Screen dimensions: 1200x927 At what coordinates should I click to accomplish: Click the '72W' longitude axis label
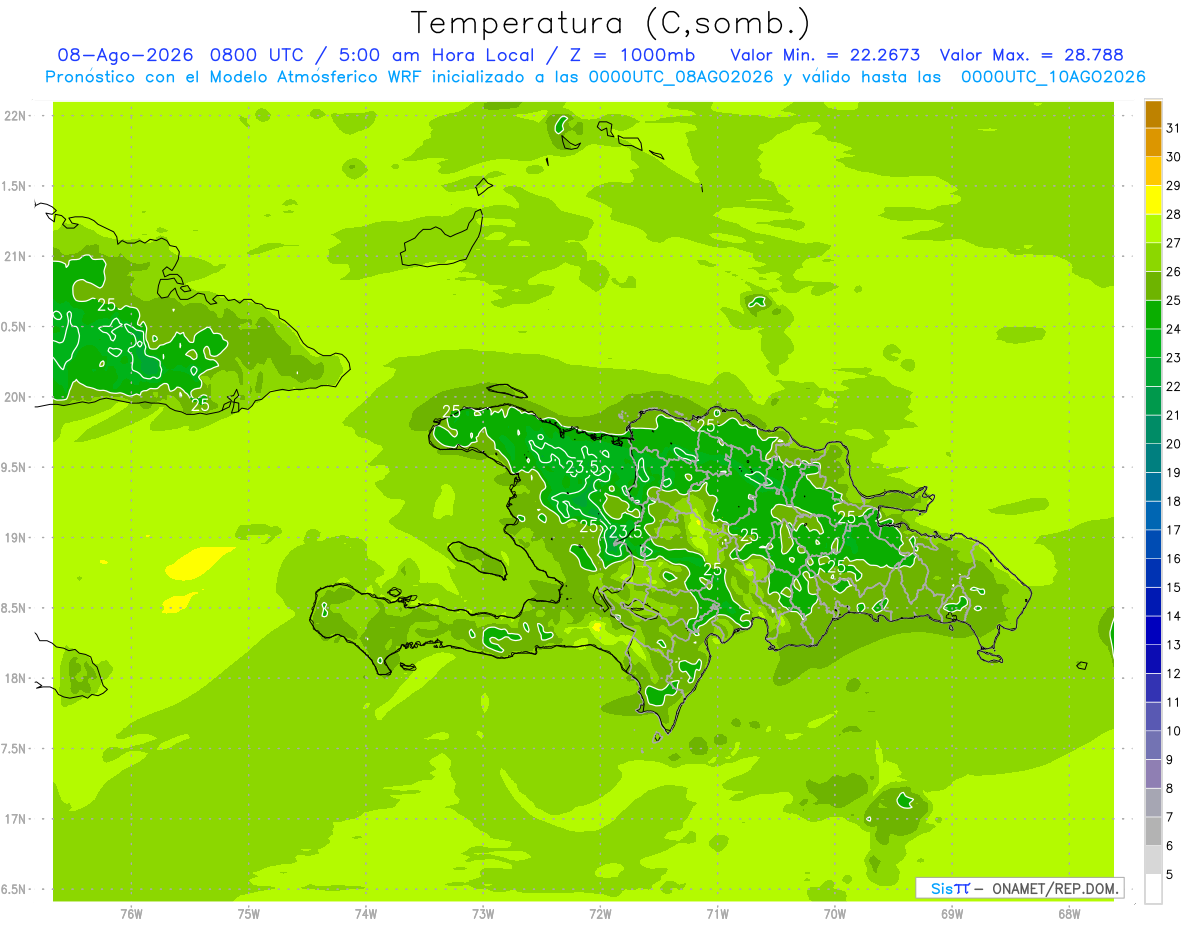point(600,913)
